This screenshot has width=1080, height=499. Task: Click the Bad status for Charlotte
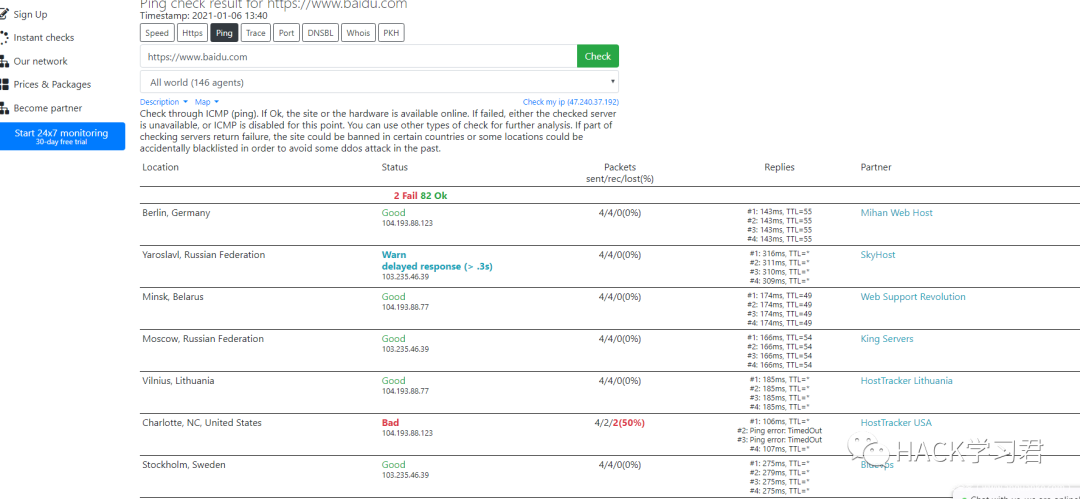click(390, 423)
